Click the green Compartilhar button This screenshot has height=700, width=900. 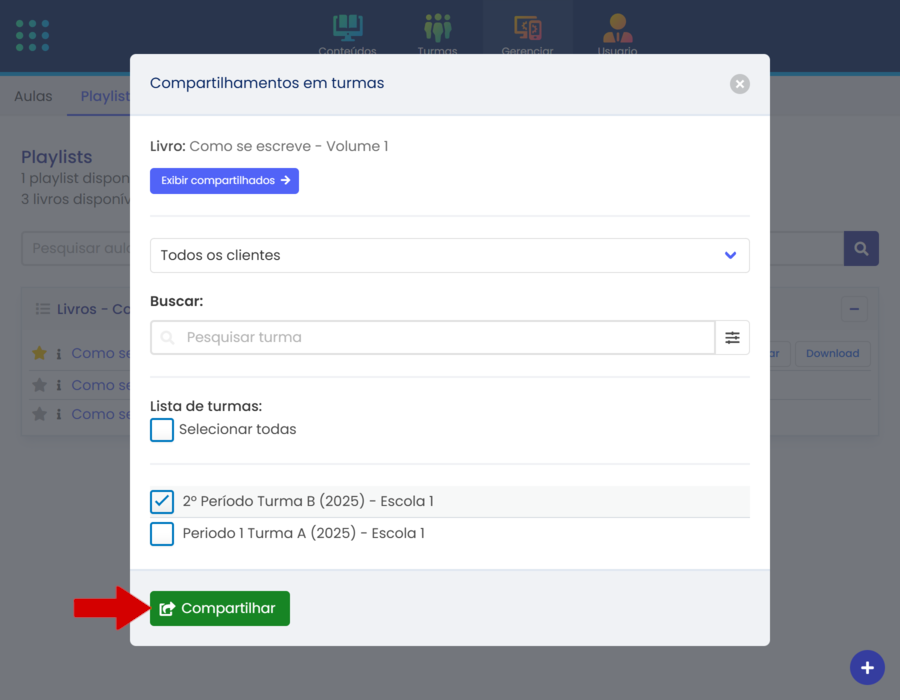220,608
